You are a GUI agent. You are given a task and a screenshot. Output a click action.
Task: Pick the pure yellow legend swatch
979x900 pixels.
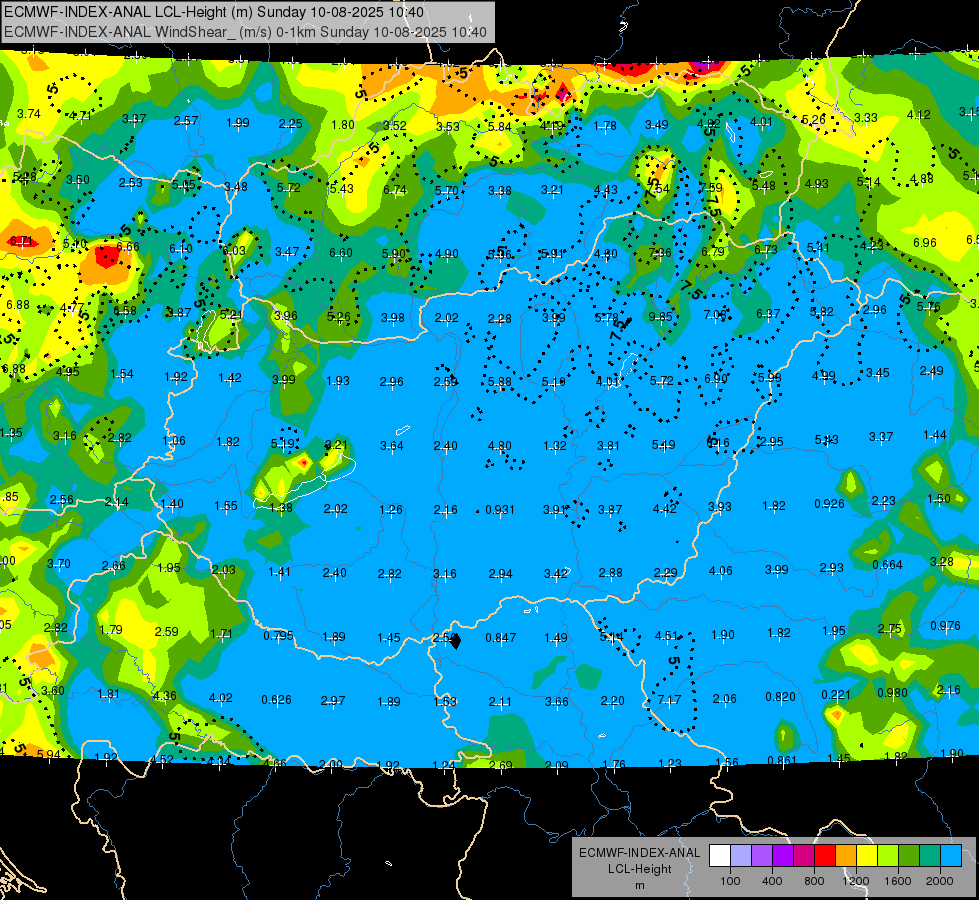pos(867,856)
